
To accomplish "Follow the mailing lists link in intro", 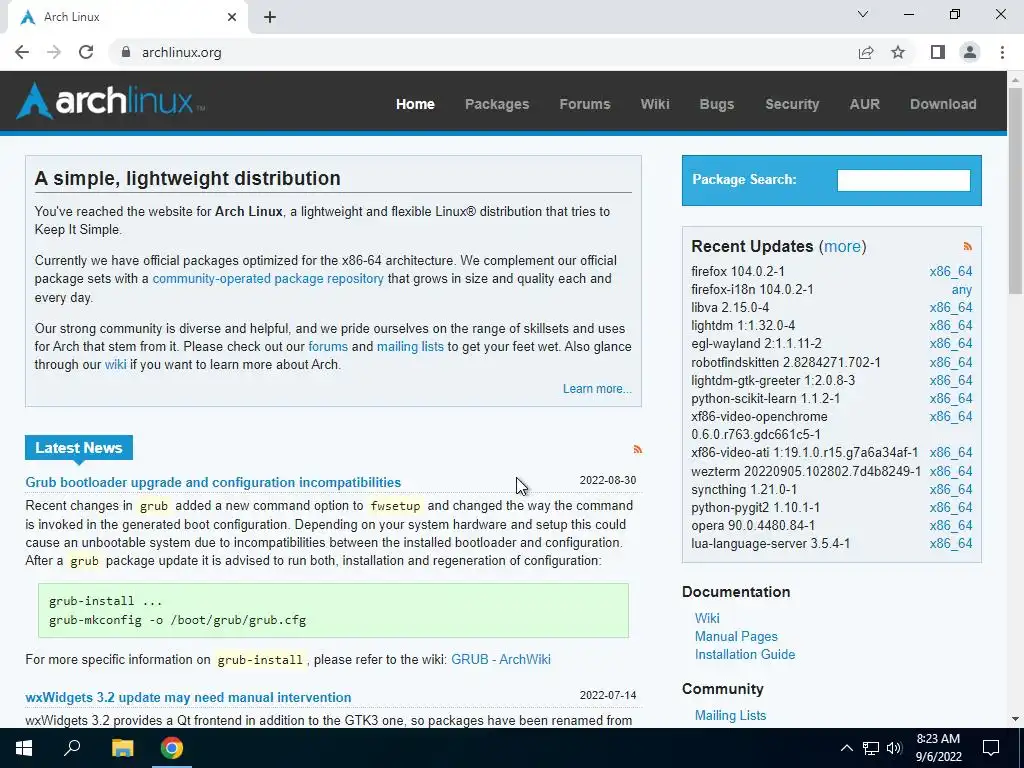I will pos(410,346).
